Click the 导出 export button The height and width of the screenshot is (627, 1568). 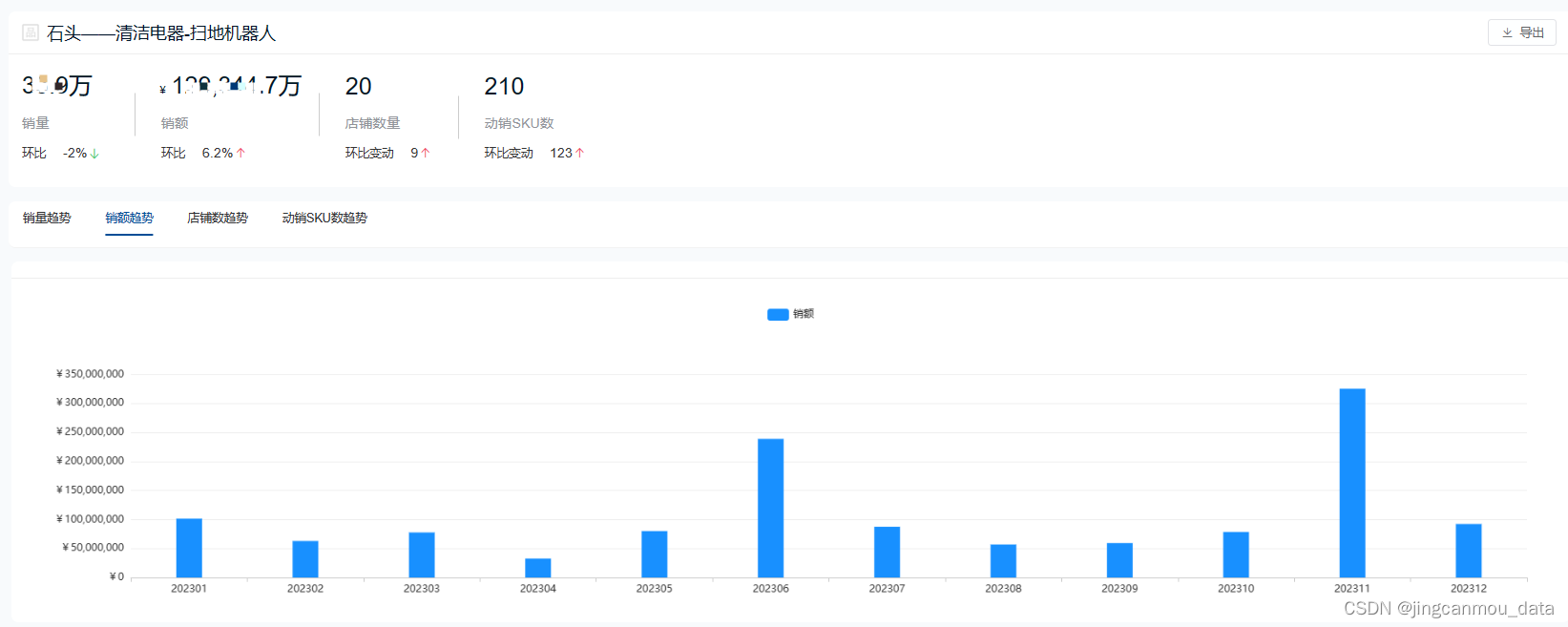(1521, 32)
